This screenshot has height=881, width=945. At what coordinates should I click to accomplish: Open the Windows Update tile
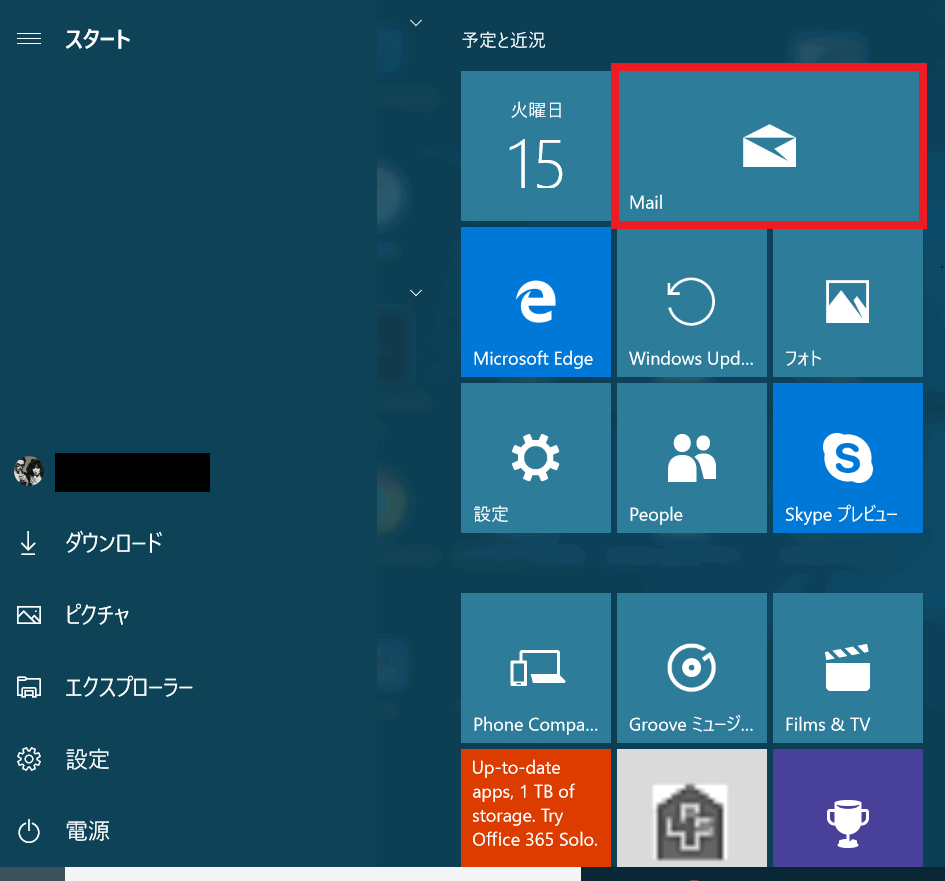(x=692, y=302)
